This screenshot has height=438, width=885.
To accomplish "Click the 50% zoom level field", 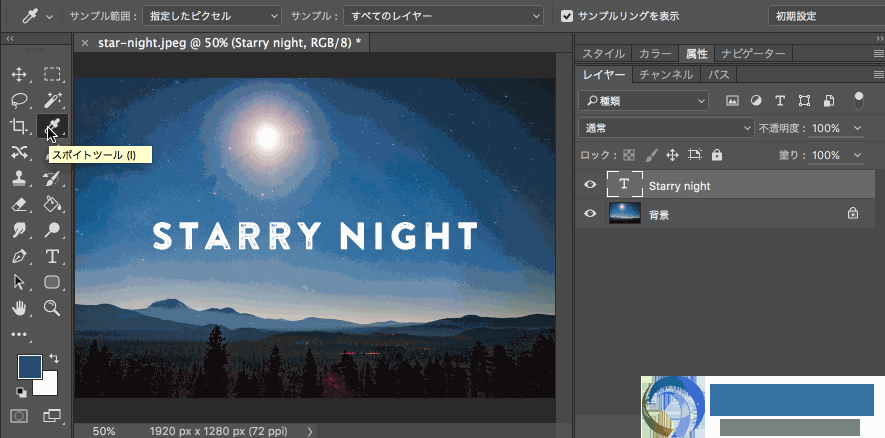I will tap(104, 431).
